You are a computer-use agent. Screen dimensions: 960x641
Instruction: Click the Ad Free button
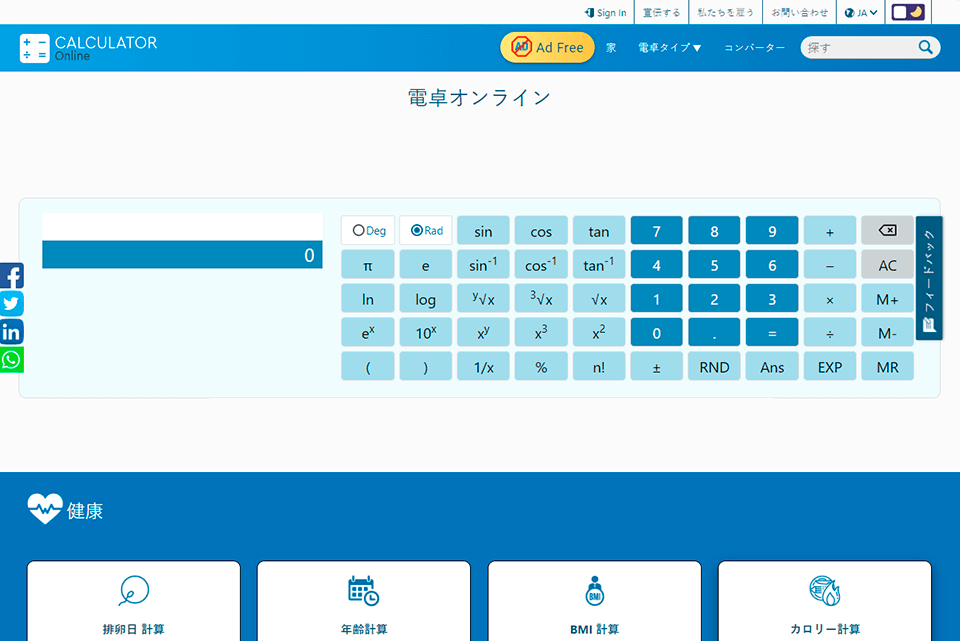click(x=547, y=47)
